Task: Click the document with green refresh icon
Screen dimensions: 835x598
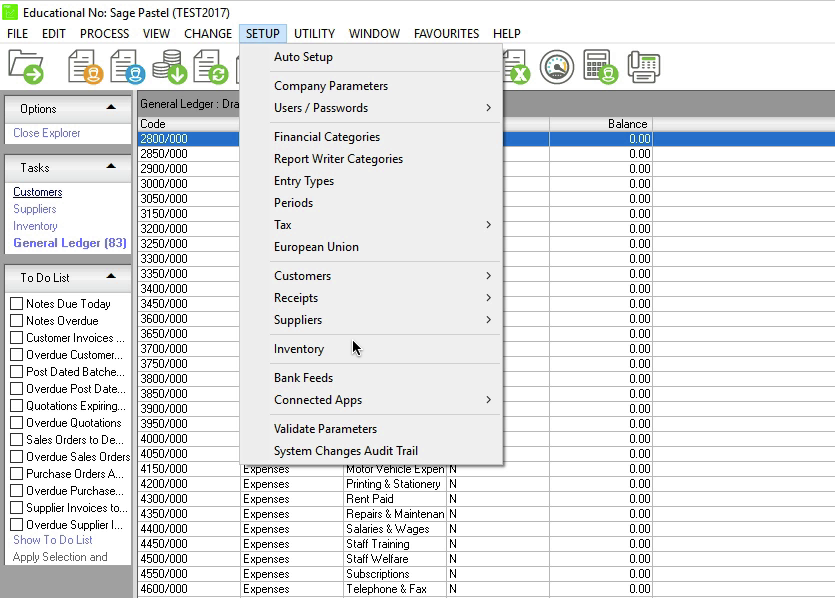Action: 212,67
